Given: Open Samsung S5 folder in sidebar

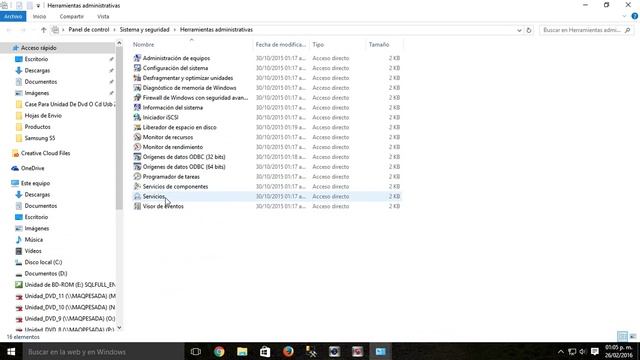Looking at the screenshot, I should pos(40,138).
